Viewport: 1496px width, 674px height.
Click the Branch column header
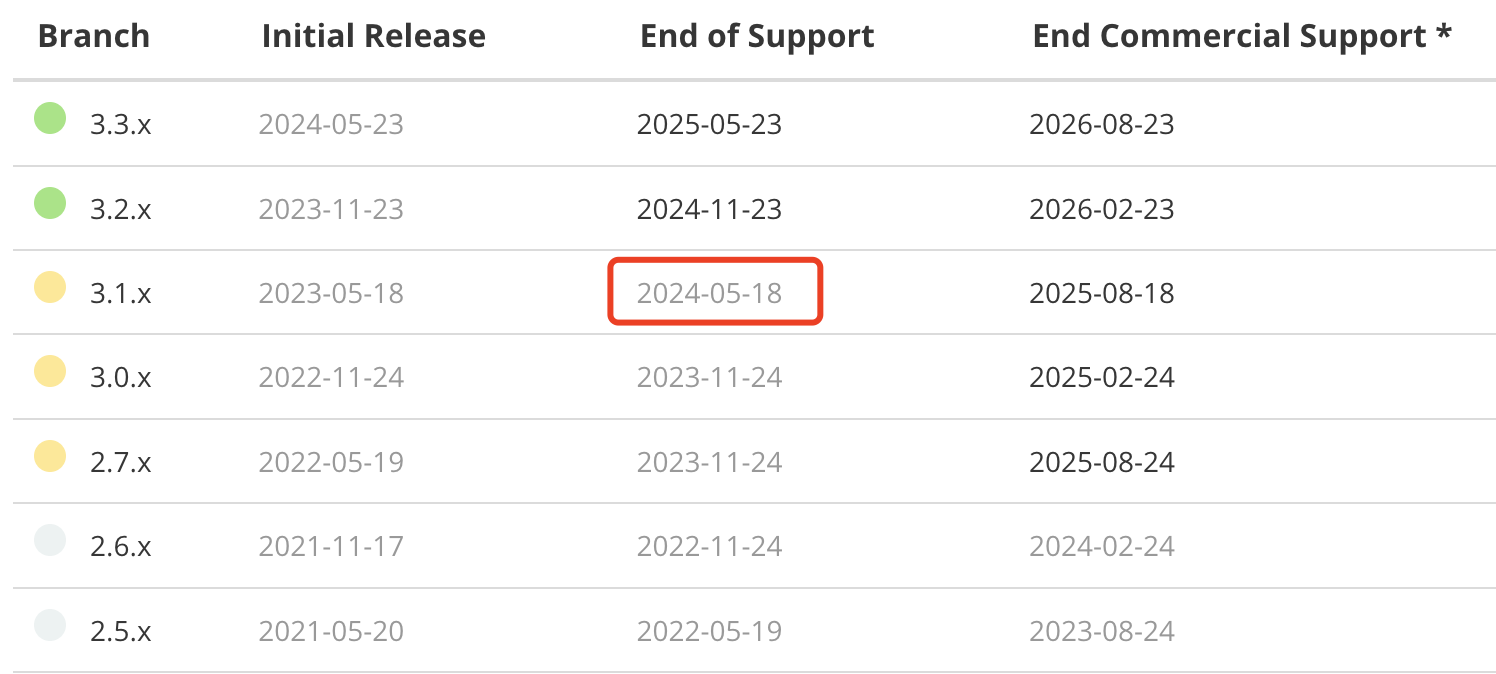pos(93,37)
